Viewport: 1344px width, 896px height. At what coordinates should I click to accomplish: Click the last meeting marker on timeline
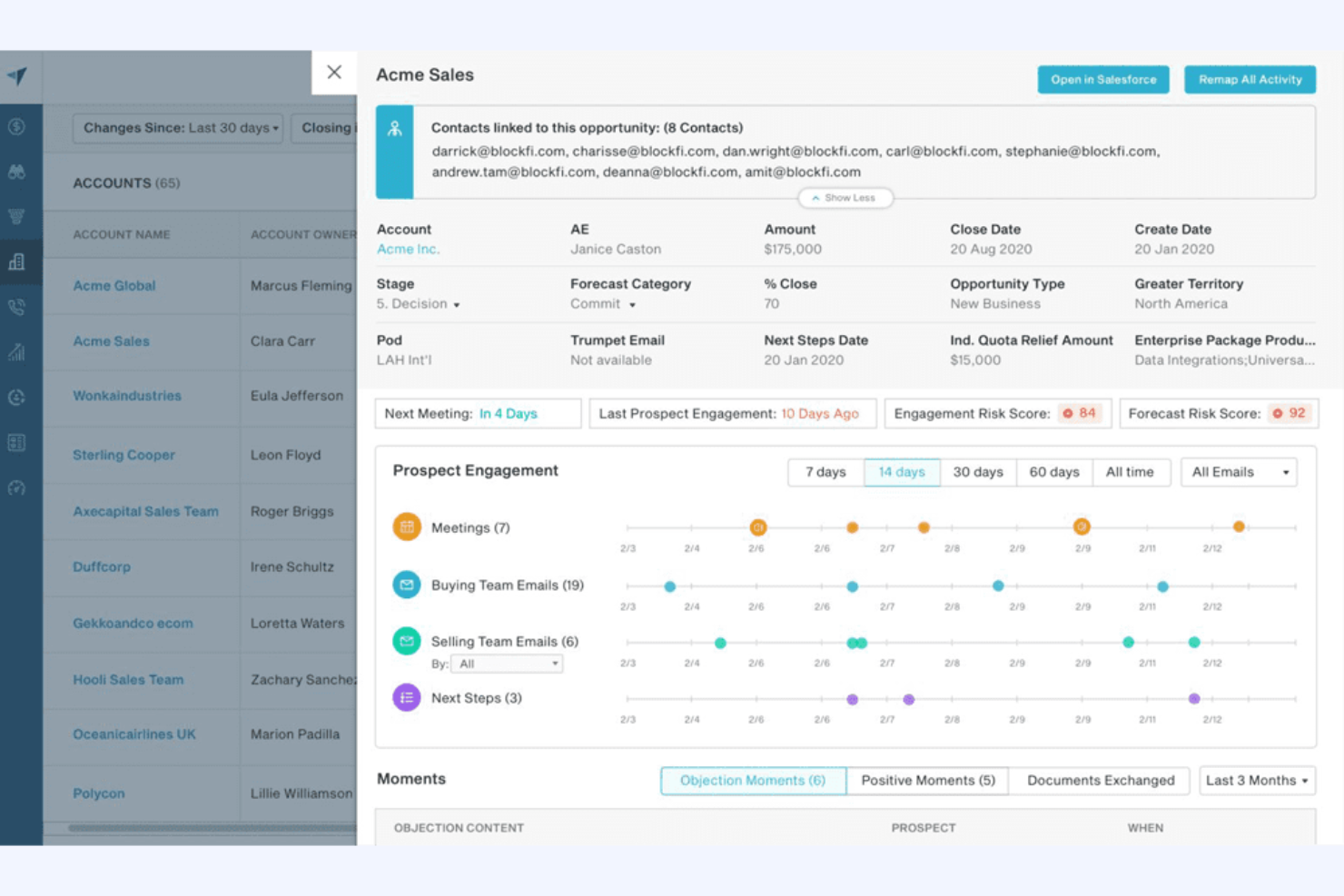point(1239,527)
